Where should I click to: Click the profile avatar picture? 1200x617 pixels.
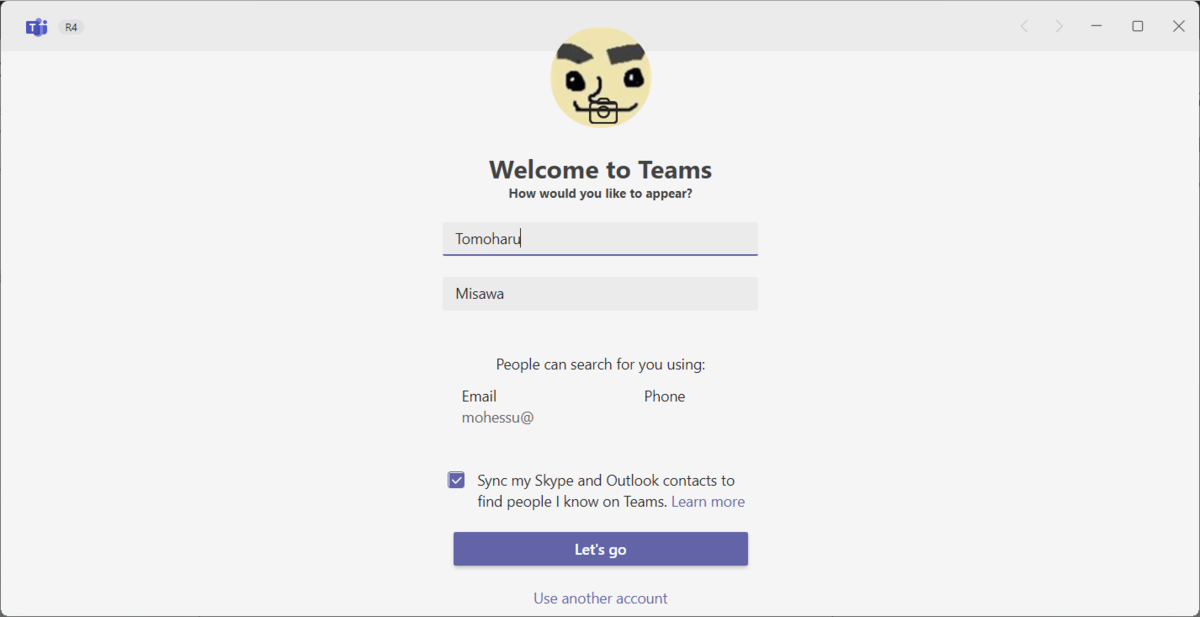tap(600, 77)
